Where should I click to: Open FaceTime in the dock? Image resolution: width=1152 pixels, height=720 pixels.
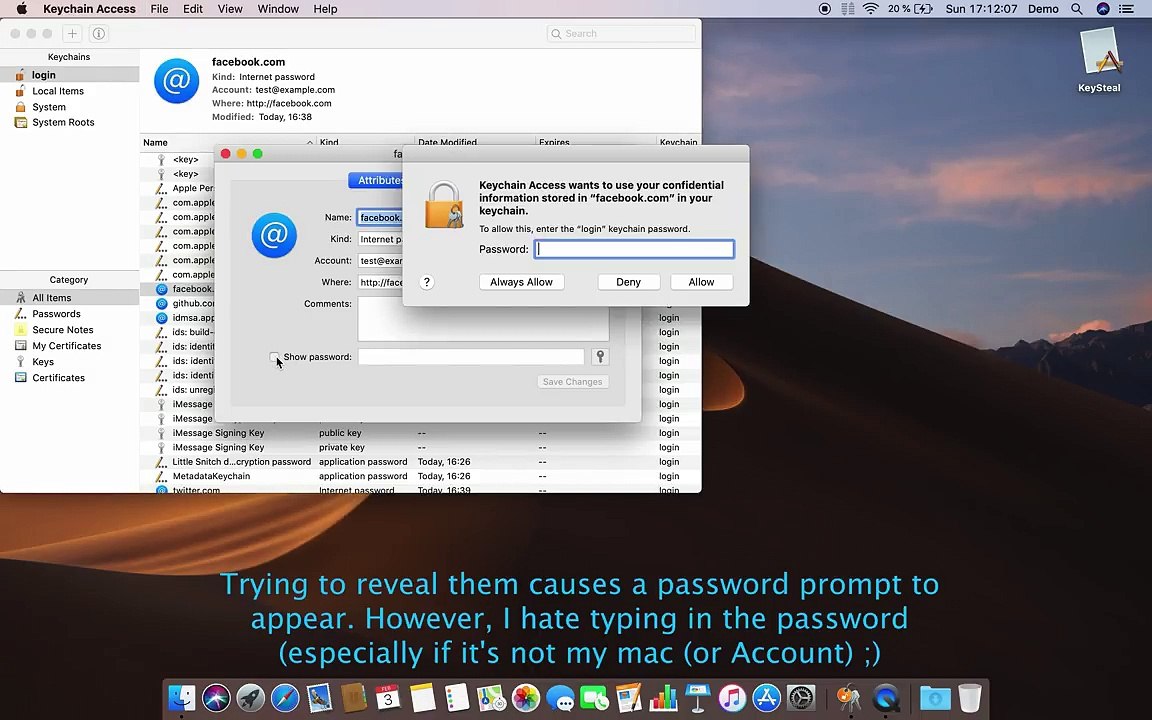click(x=594, y=698)
